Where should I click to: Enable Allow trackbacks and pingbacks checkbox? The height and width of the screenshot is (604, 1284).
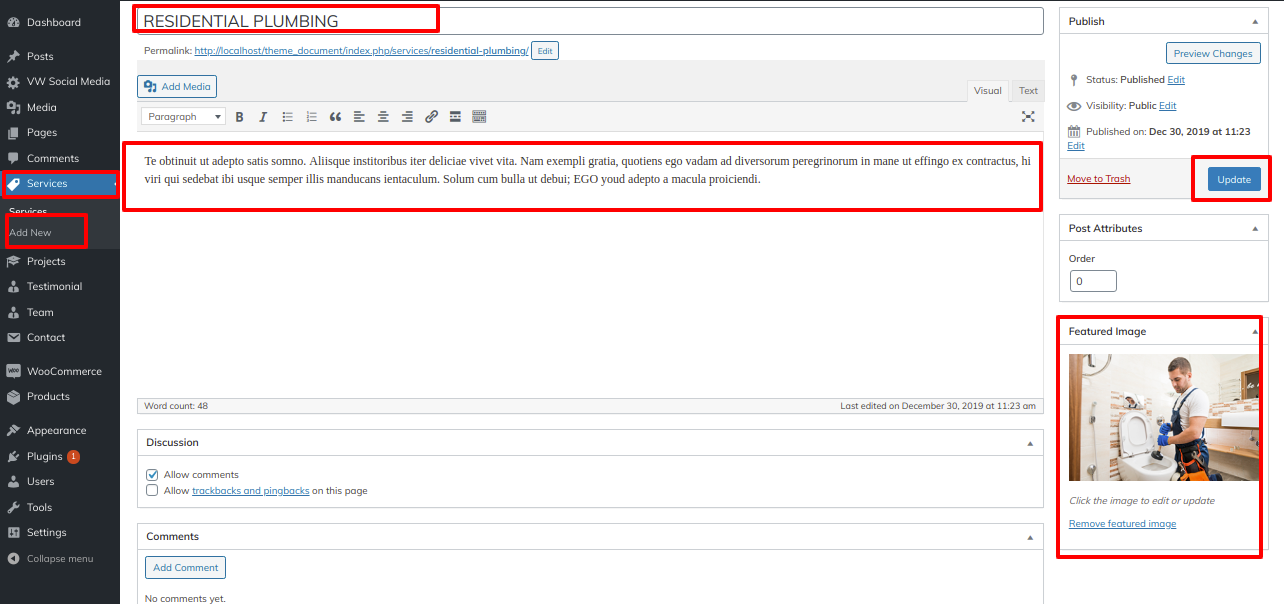tap(152, 491)
